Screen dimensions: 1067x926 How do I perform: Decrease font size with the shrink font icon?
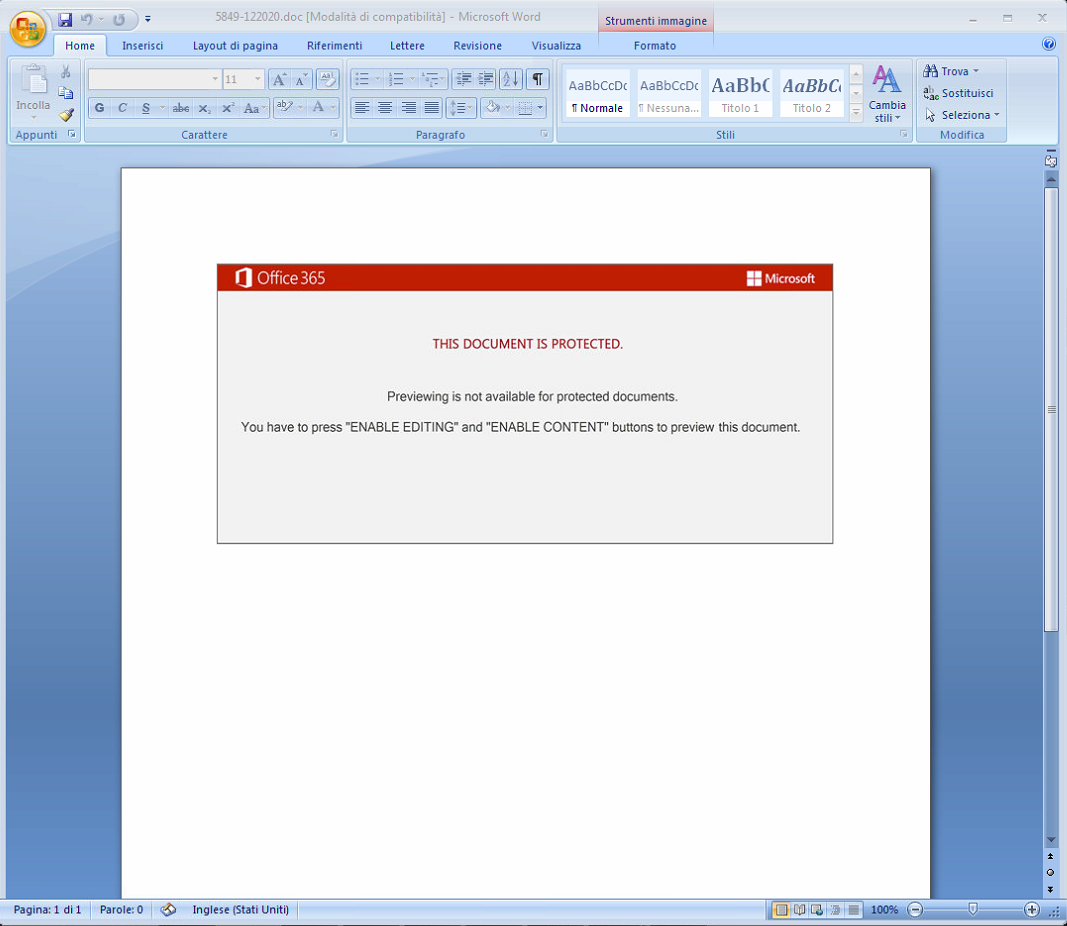tap(301, 80)
